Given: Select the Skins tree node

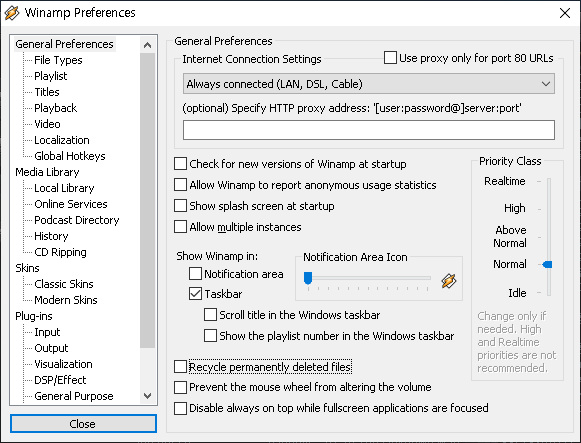Looking at the screenshot, I should pos(27,268).
